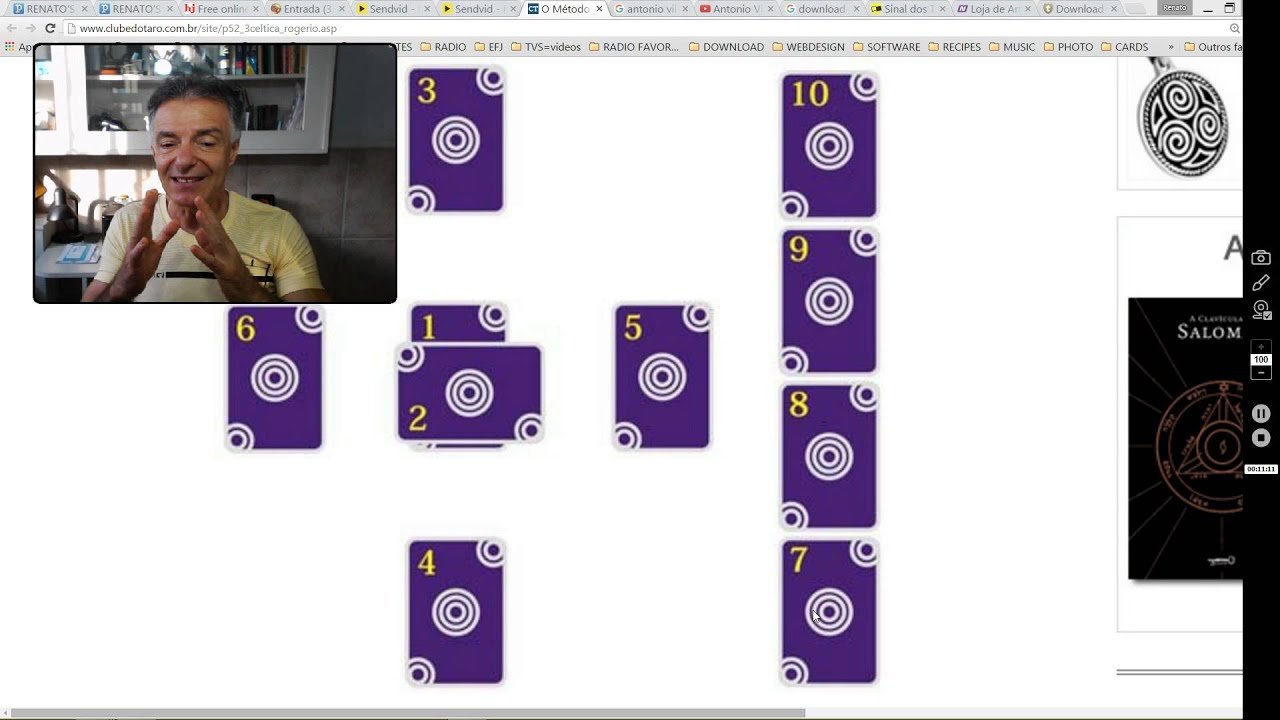Select tarot card number 3
This screenshot has height=720, width=1280.
pos(456,140)
